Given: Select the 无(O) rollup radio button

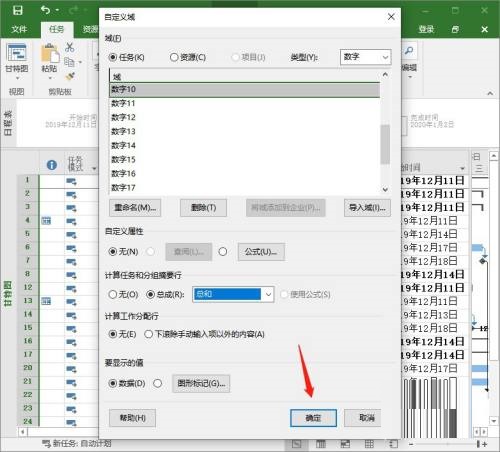Looking at the screenshot, I should point(113,294).
